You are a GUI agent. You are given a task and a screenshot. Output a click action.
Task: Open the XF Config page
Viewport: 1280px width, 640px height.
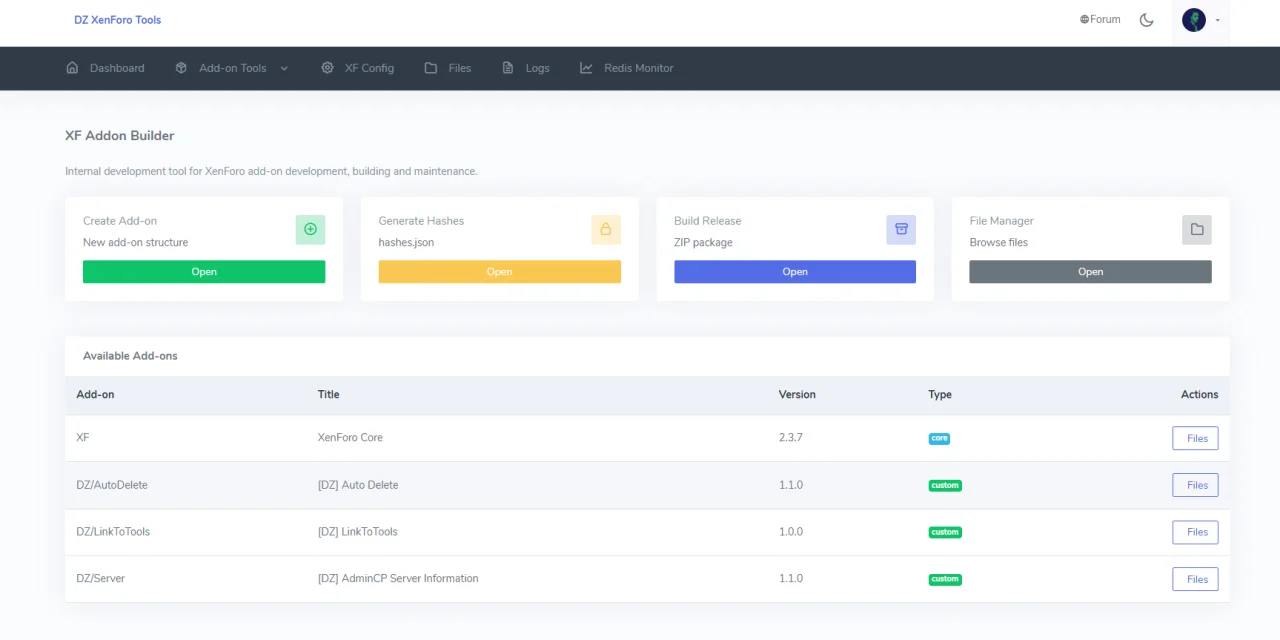click(x=358, y=68)
